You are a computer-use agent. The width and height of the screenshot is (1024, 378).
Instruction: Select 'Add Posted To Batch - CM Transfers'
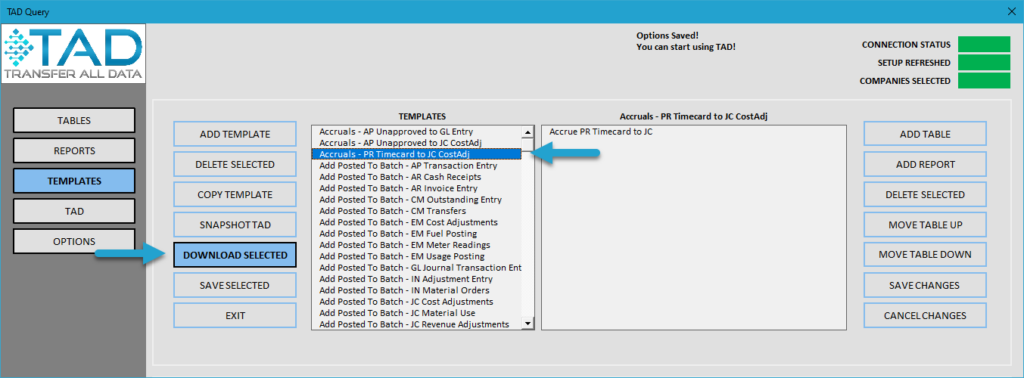pyautogui.click(x=417, y=211)
